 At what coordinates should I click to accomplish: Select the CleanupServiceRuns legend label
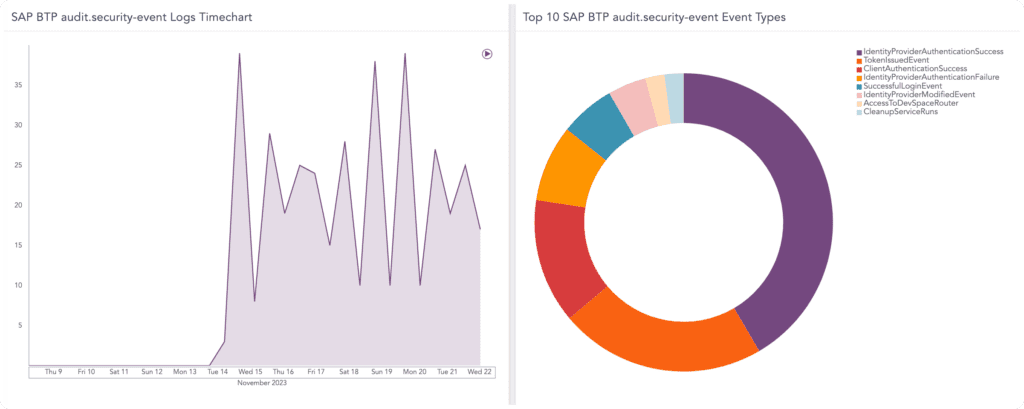pyautogui.click(x=901, y=112)
